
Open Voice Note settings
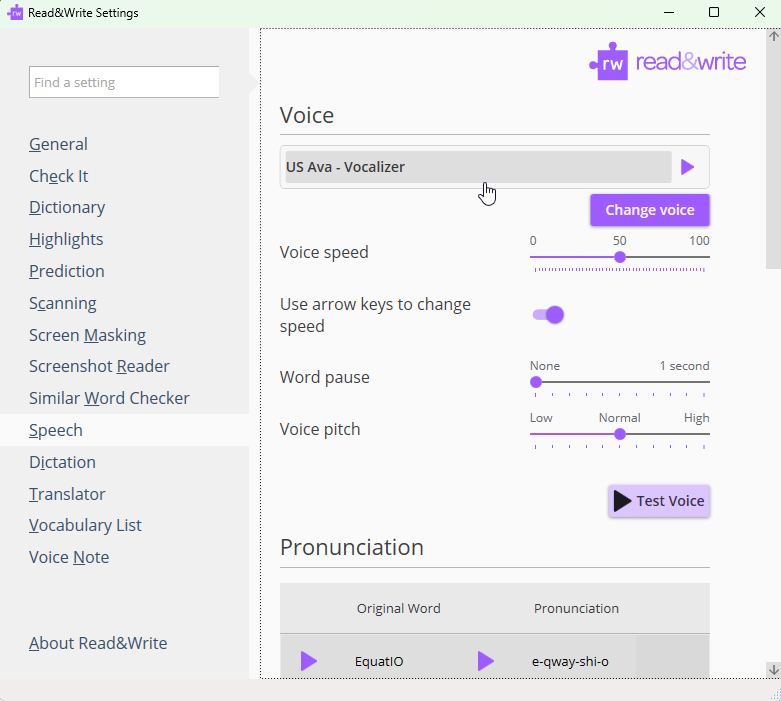[69, 557]
